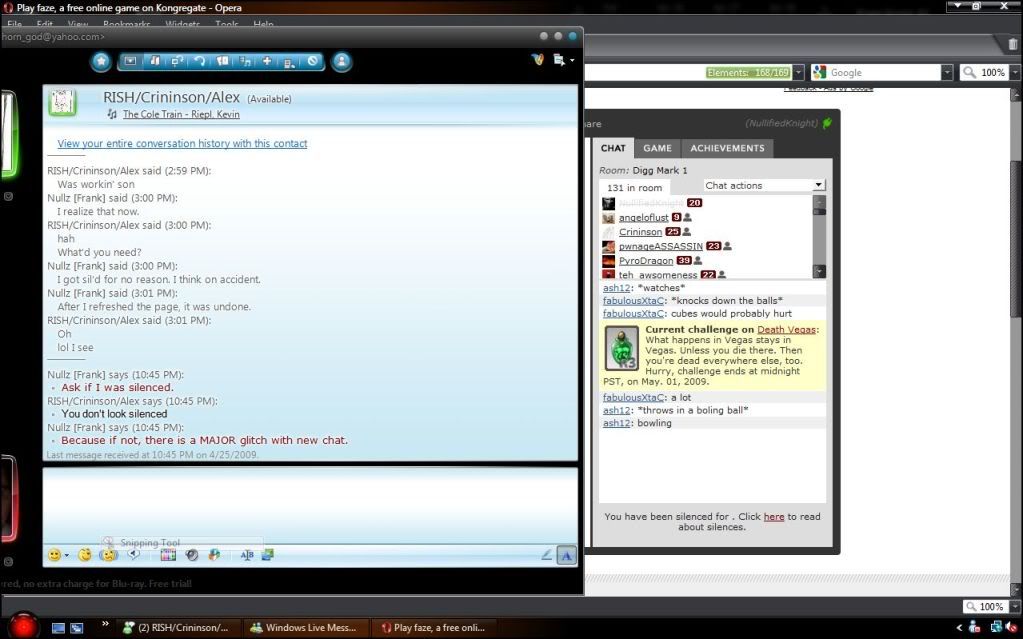Click the colorful film-strip pack icon
The height and width of the screenshot is (639, 1023).
pyautogui.click(x=168, y=555)
